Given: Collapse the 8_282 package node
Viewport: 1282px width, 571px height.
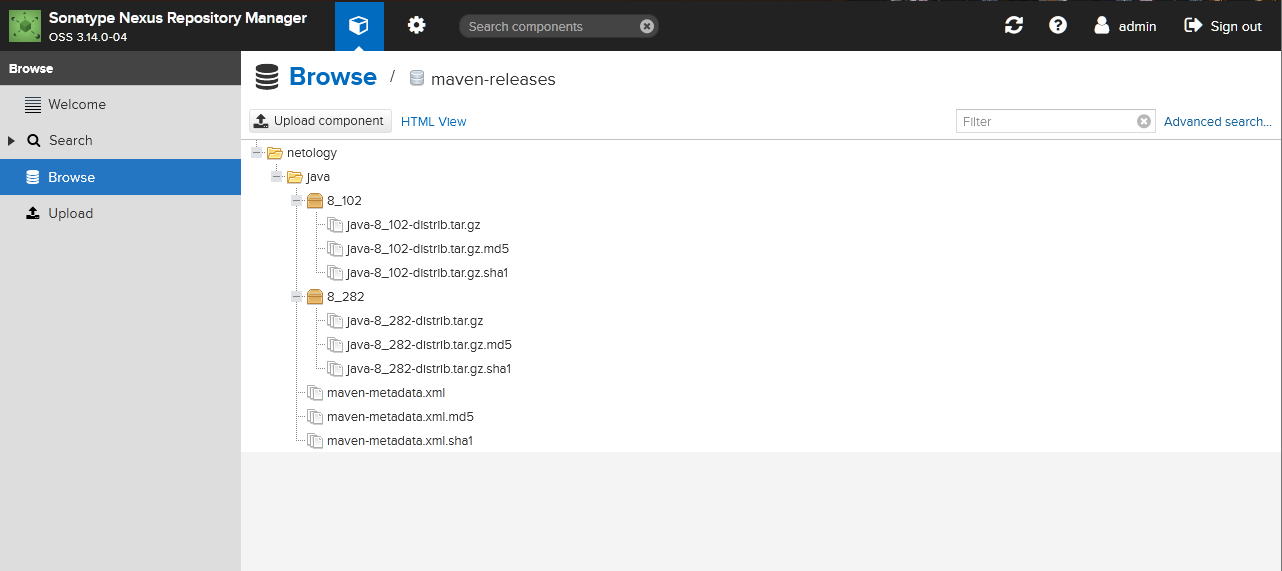Looking at the screenshot, I should pyautogui.click(x=297, y=297).
